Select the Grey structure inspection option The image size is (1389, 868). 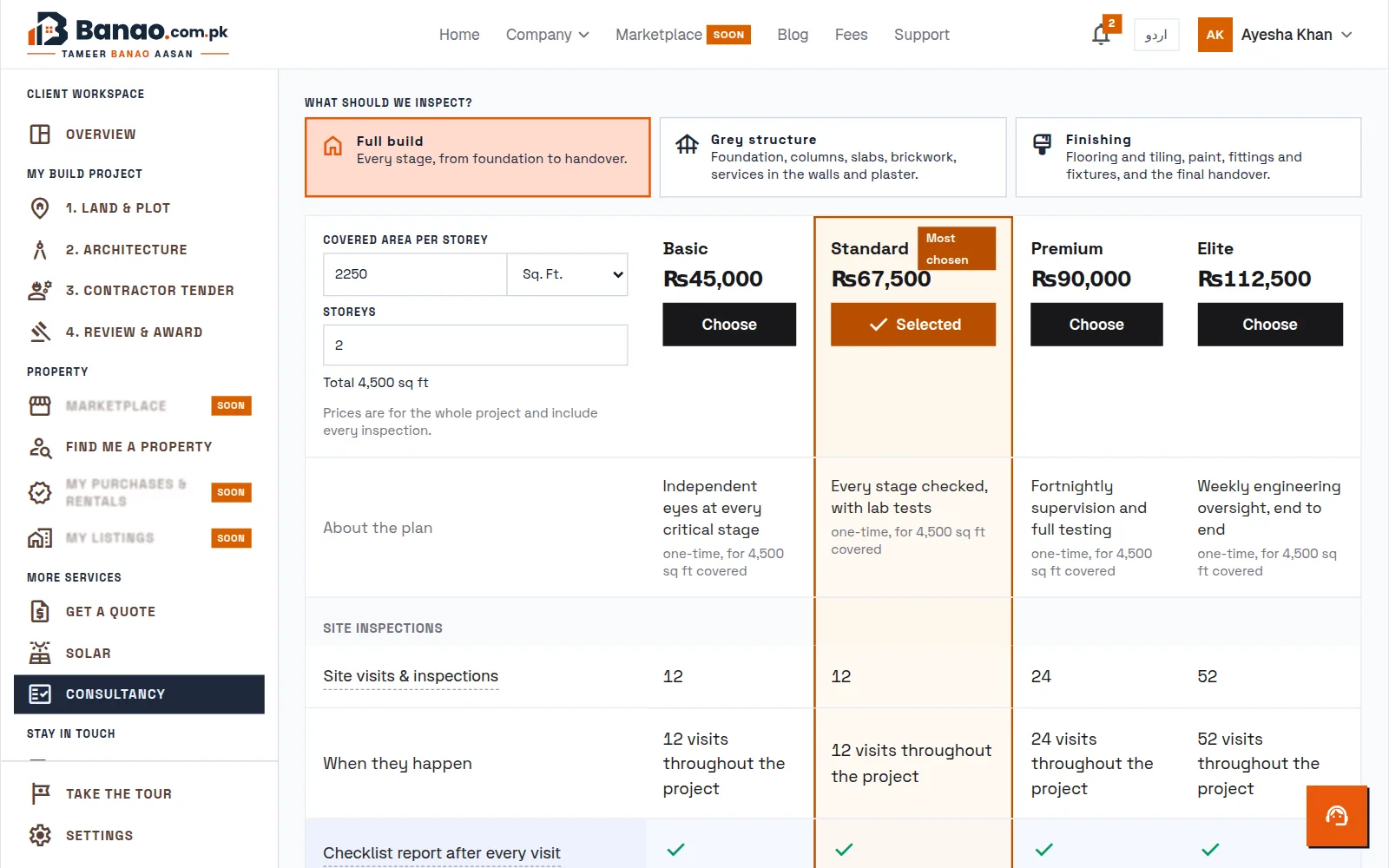(x=833, y=157)
